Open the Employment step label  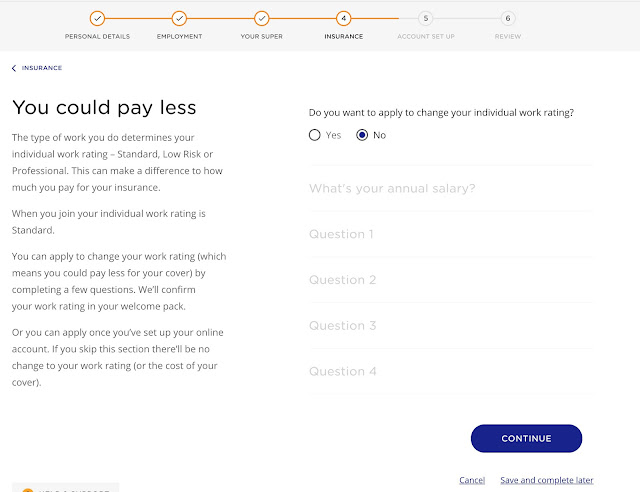click(x=179, y=36)
